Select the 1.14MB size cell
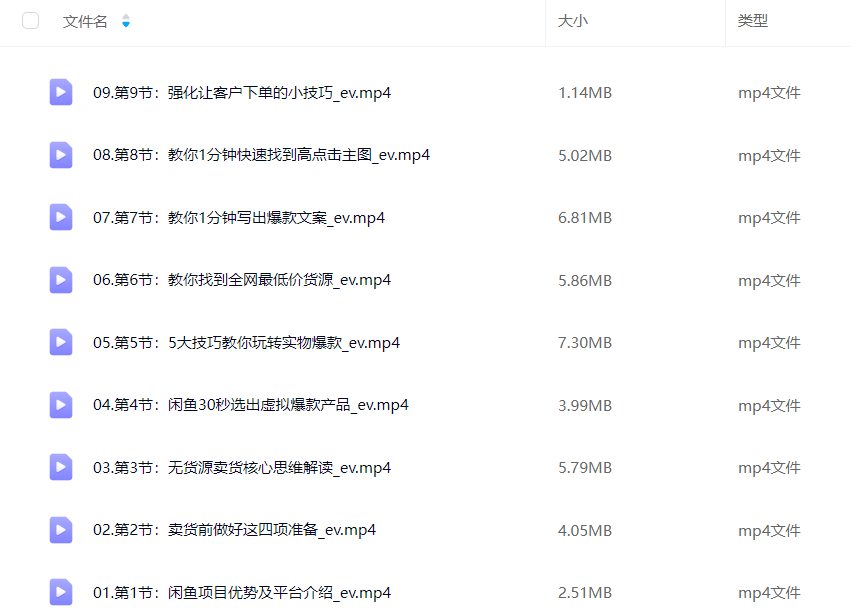This screenshot has height=611, width=851. coord(585,93)
